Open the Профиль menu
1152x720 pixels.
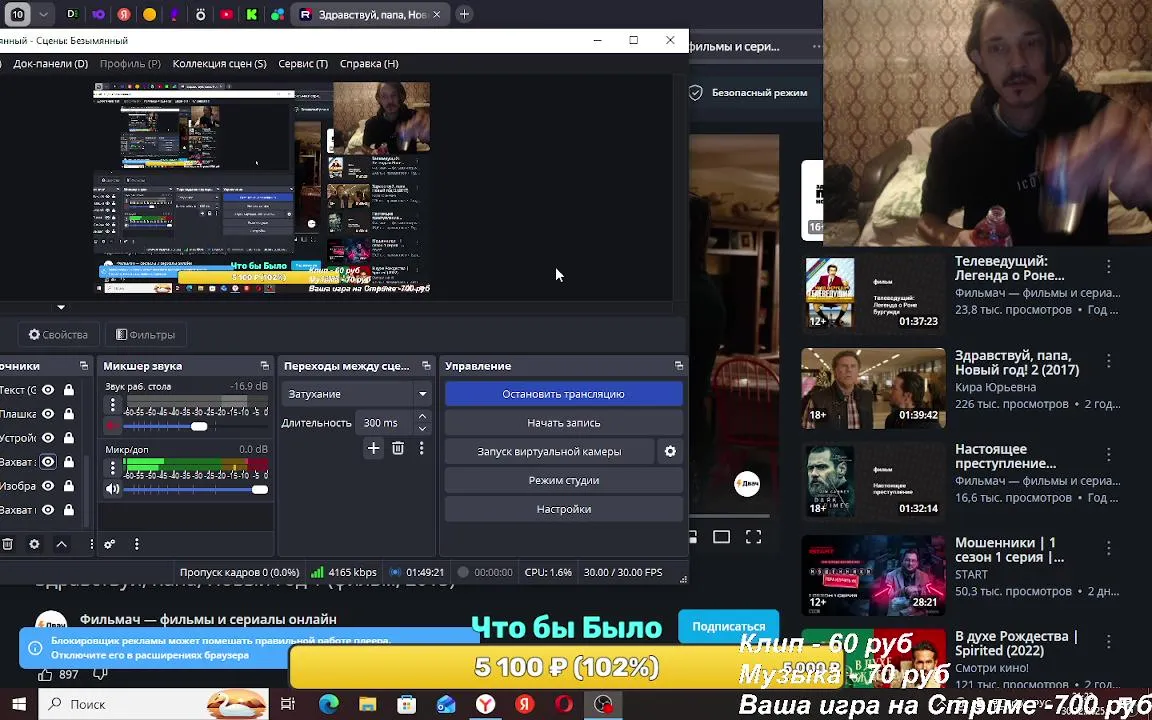(x=130, y=64)
